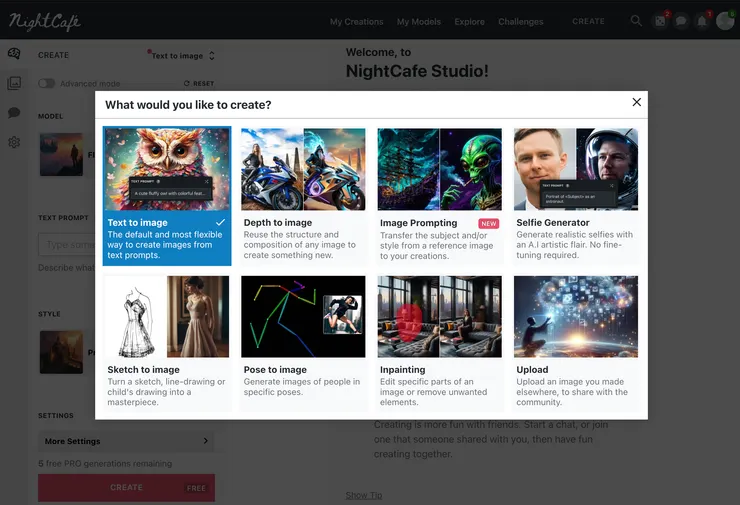Viewport: 740px width, 505px height.
Task: Click the living room inpainting thumbnail
Action: click(439, 317)
